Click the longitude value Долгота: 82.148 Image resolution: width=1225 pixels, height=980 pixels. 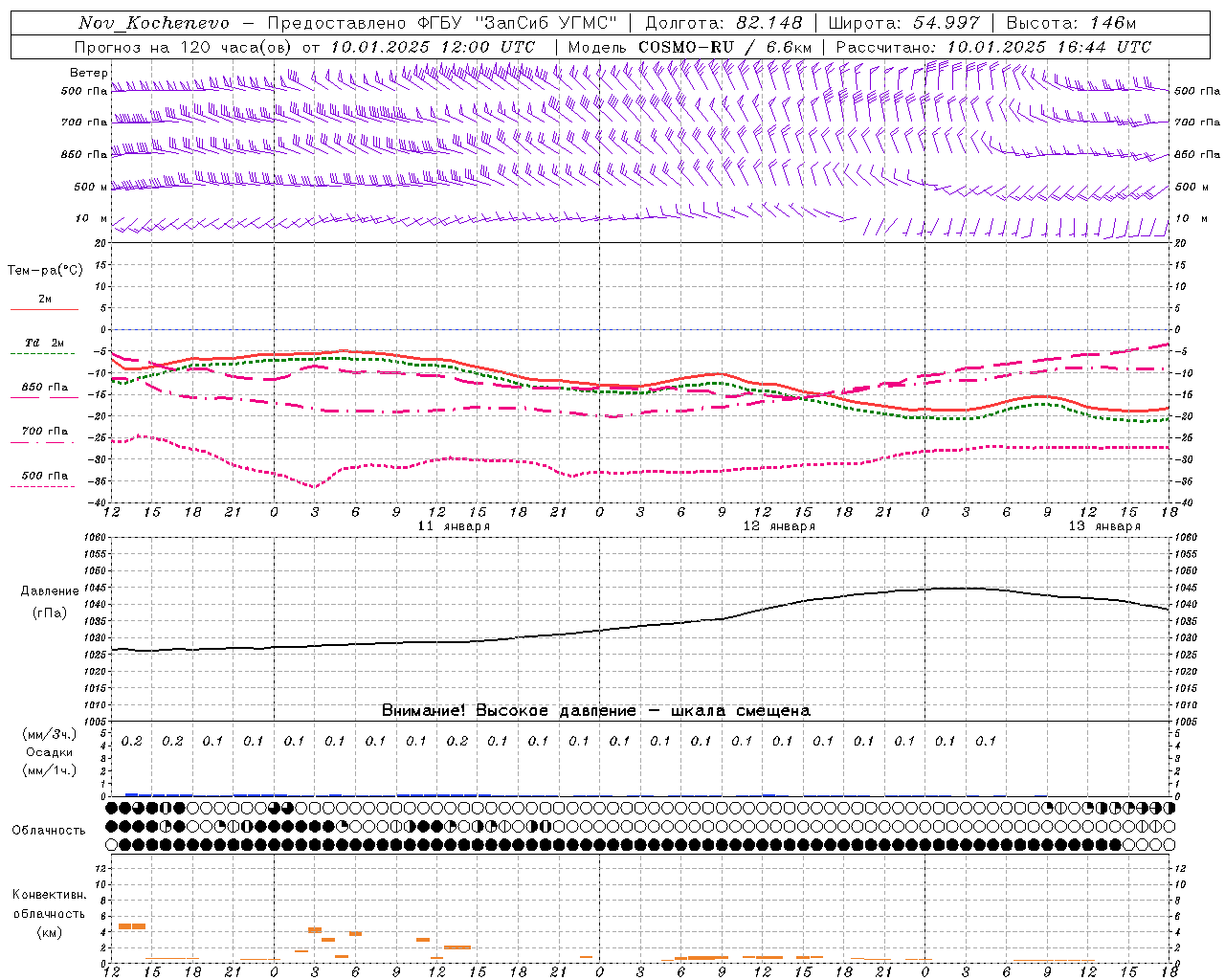(x=724, y=23)
